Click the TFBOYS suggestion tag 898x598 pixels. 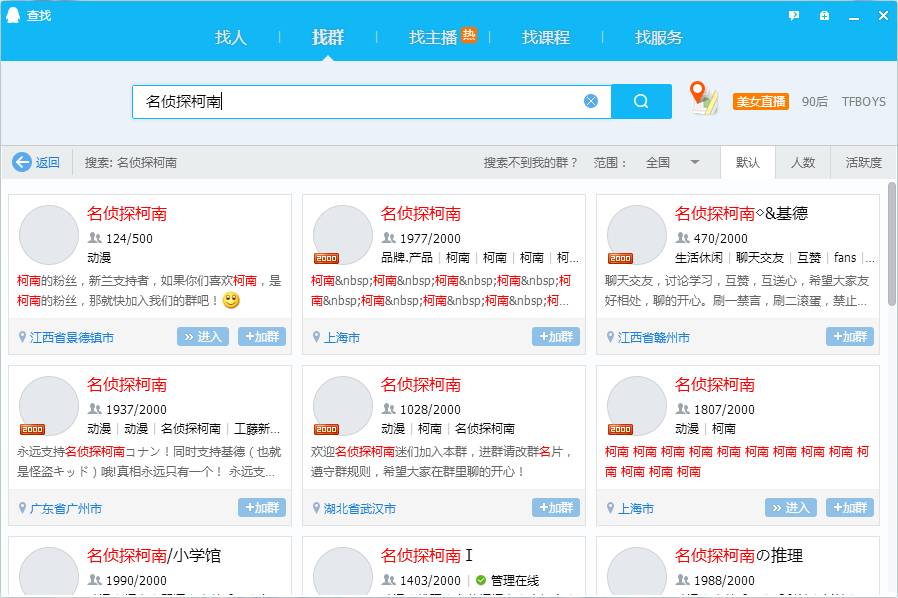(864, 101)
